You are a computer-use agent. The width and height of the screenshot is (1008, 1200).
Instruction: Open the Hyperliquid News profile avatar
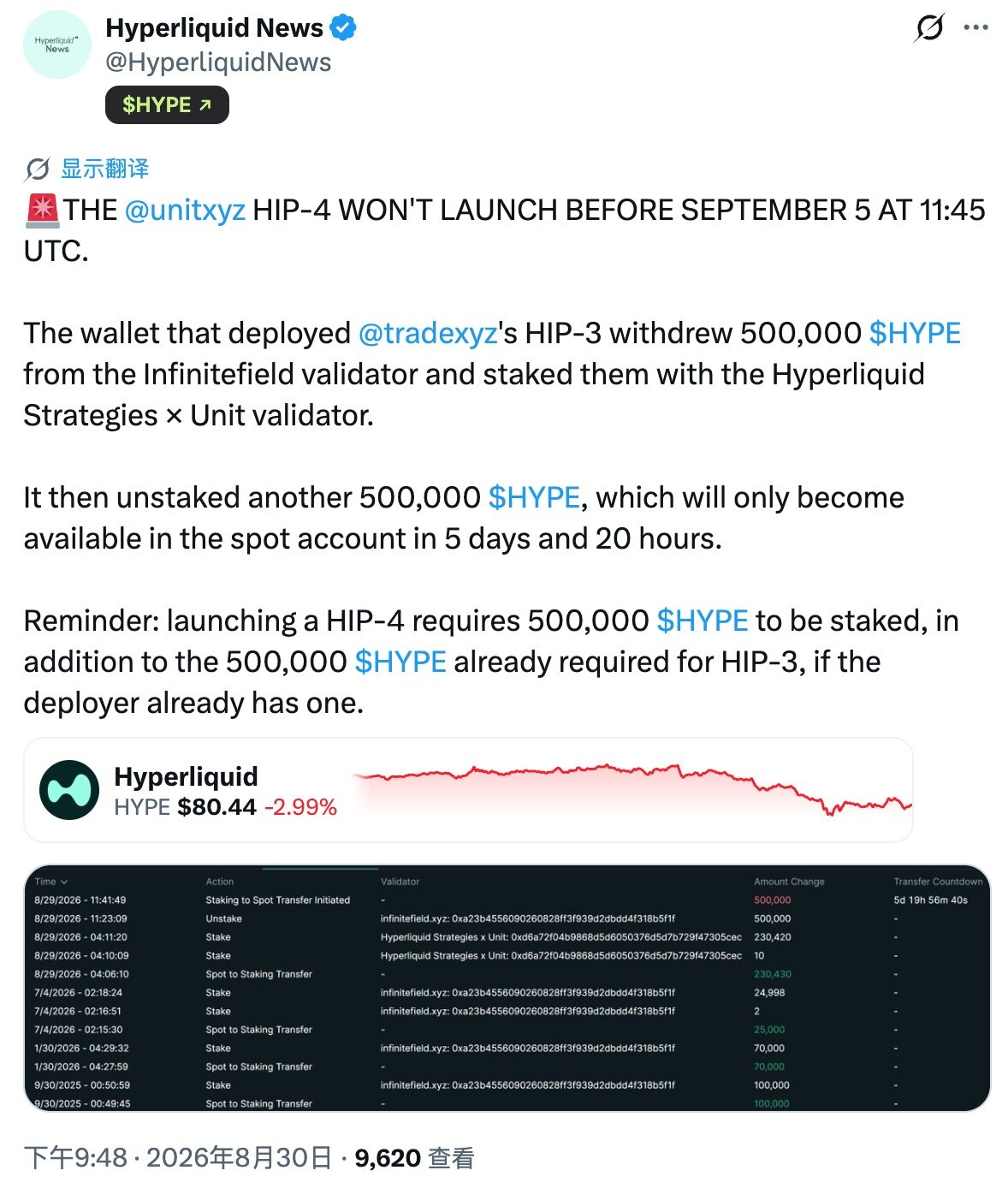(x=56, y=45)
